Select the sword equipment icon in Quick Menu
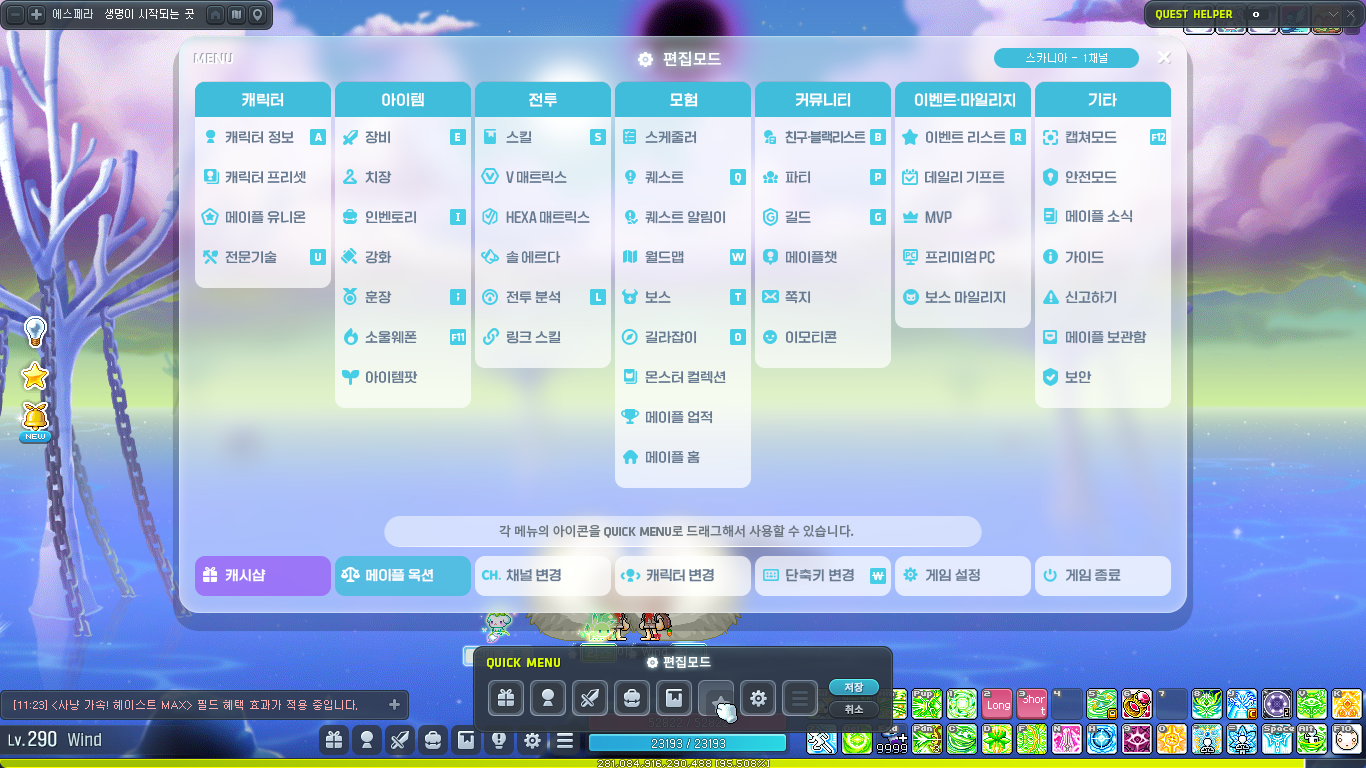Screen dimensions: 1366x768 pyautogui.click(x=590, y=698)
